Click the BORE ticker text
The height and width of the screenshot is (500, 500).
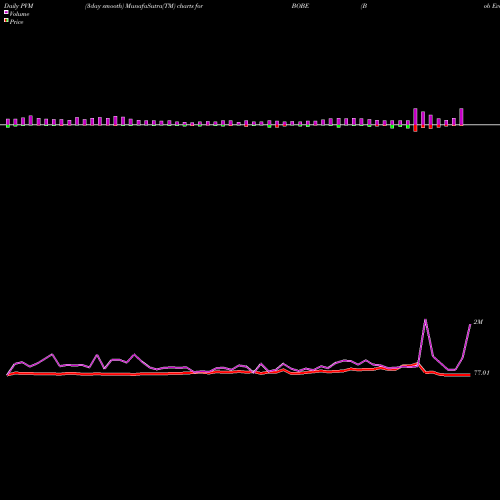click(x=300, y=6)
